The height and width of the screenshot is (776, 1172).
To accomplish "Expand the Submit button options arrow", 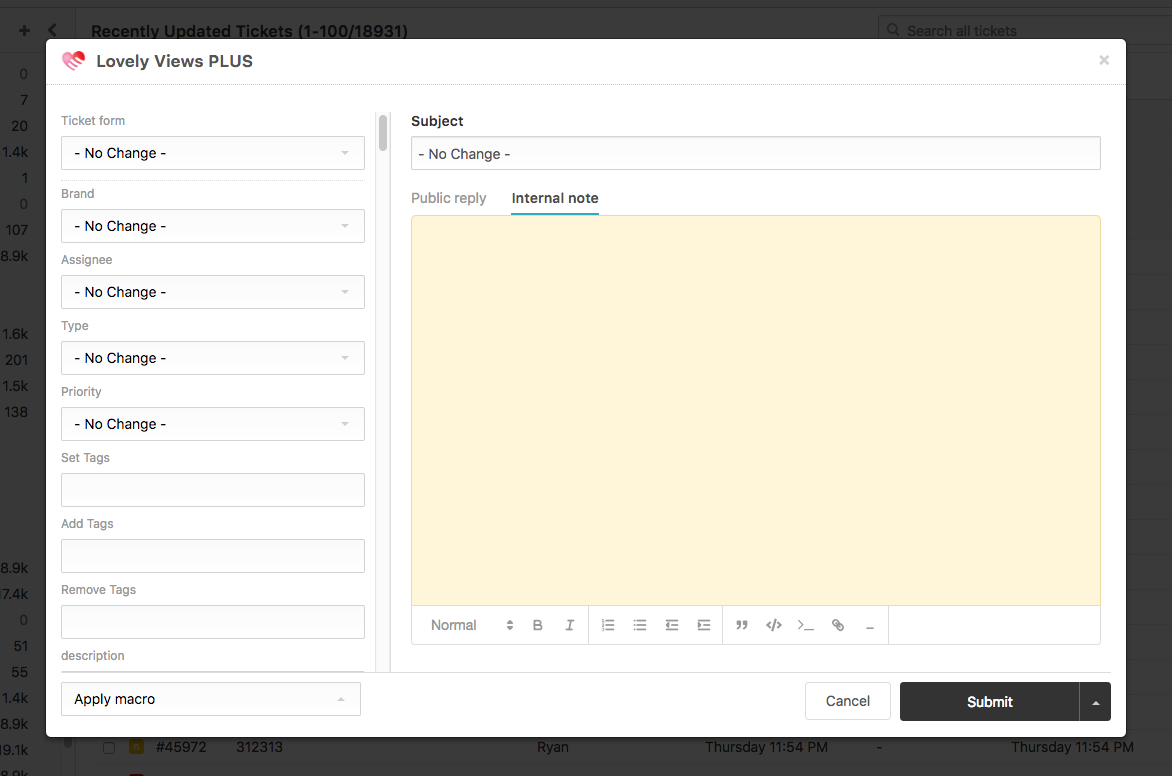I will tap(1095, 701).
